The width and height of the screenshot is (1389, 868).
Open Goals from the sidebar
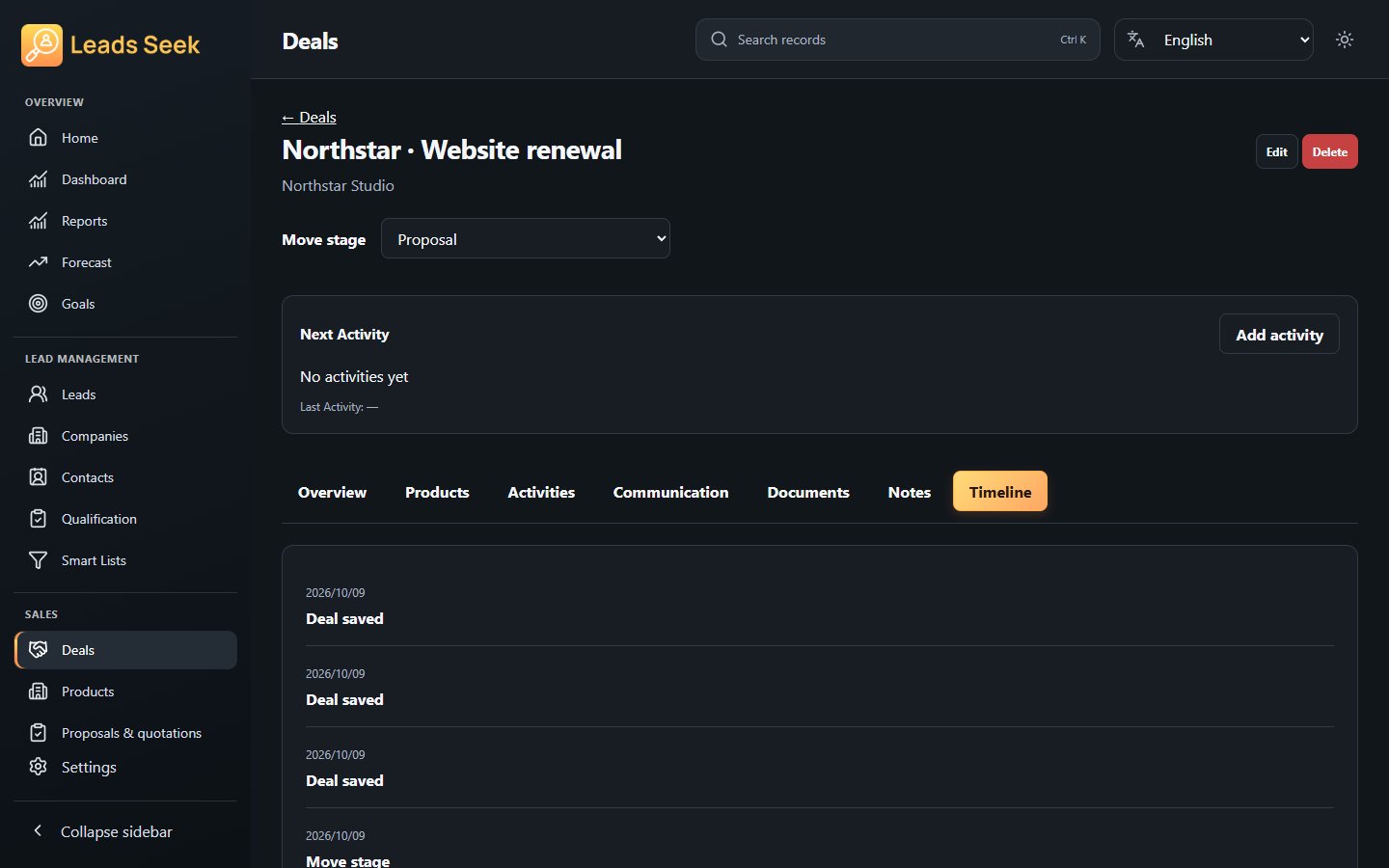click(x=125, y=304)
